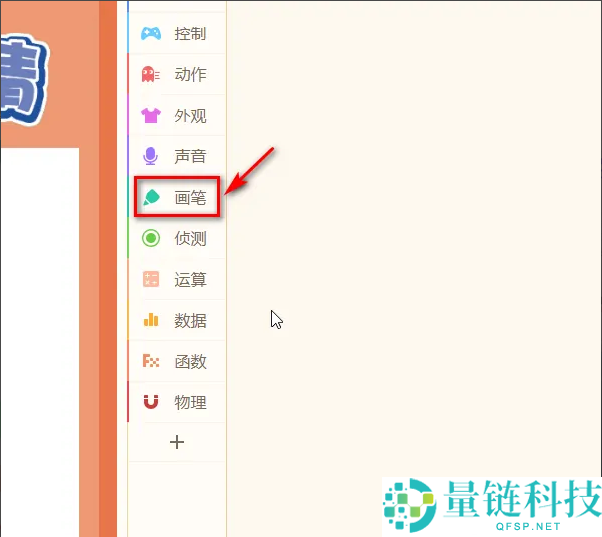Open the 控制 block category label

point(190,34)
